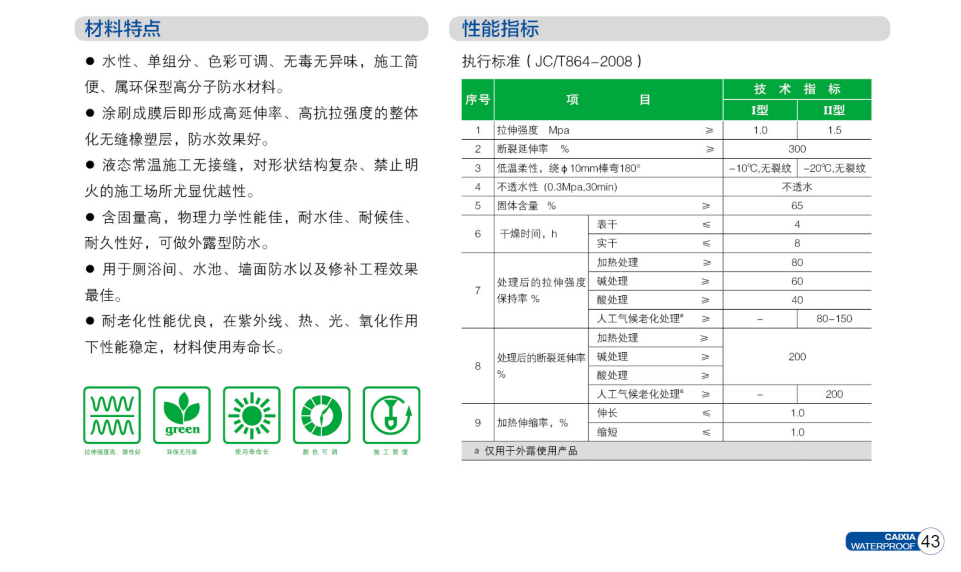
Task: Click the bullet text starting 耐老化性能优良
Action: click(x=252, y=334)
